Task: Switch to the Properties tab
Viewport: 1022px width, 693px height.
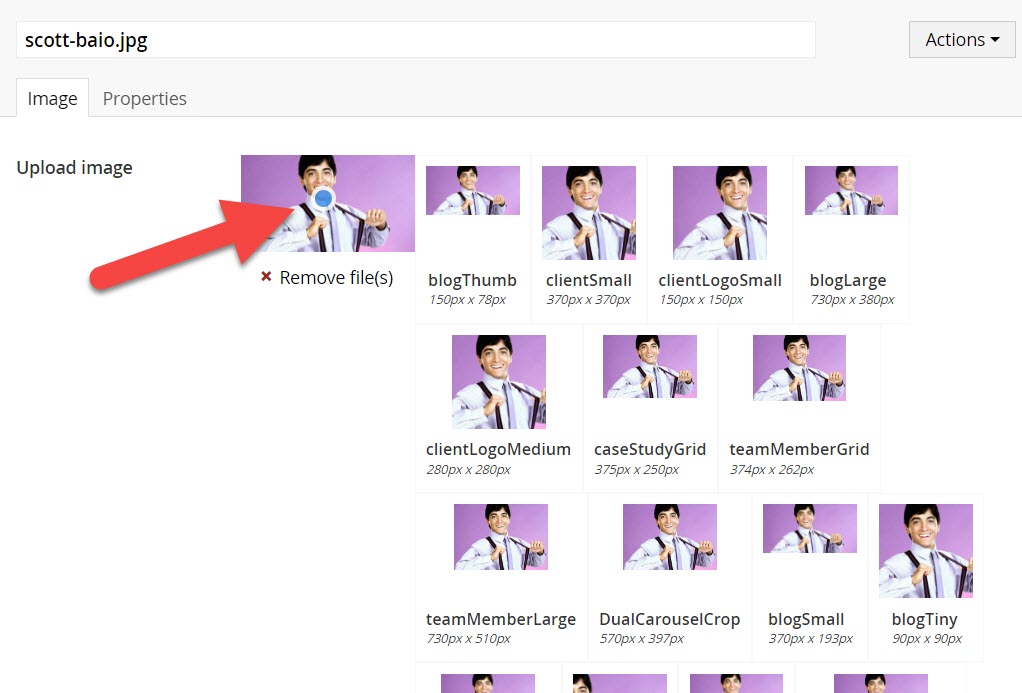Action: point(144,98)
